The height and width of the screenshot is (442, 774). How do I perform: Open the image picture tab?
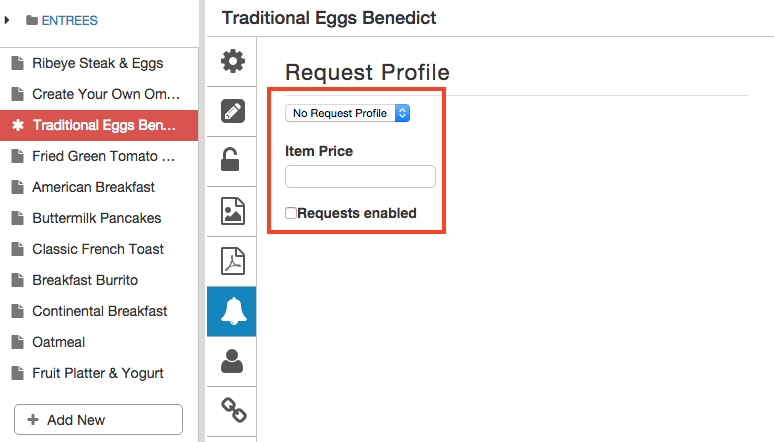pos(232,211)
